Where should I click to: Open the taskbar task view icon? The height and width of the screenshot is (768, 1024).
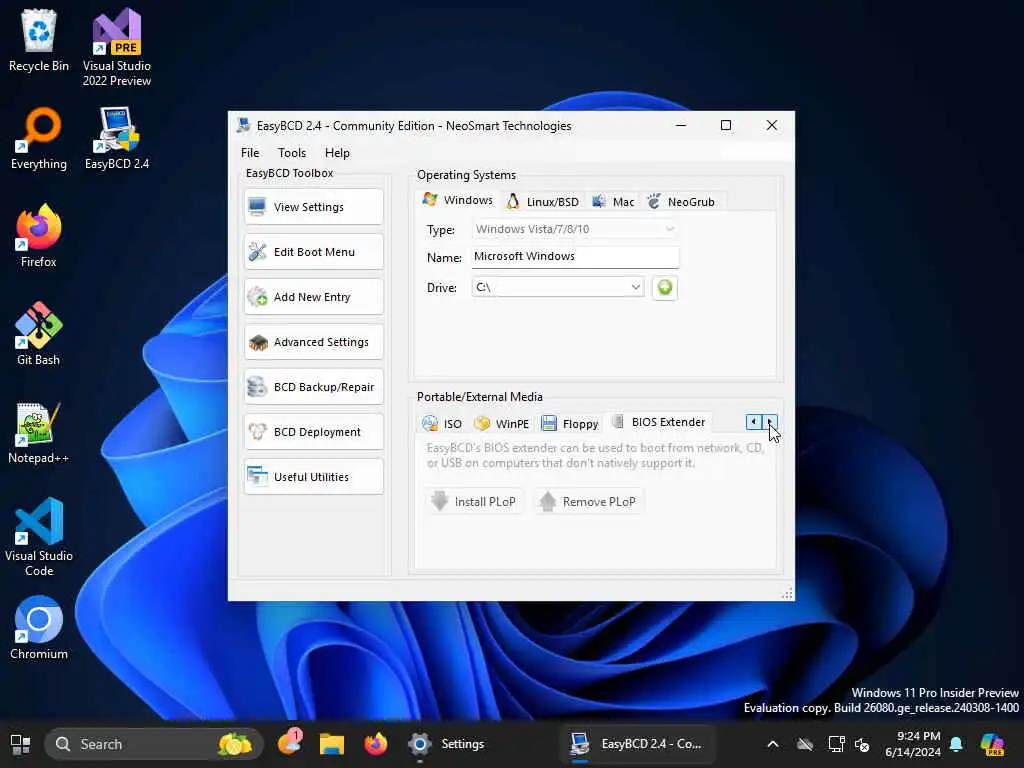click(x=20, y=744)
